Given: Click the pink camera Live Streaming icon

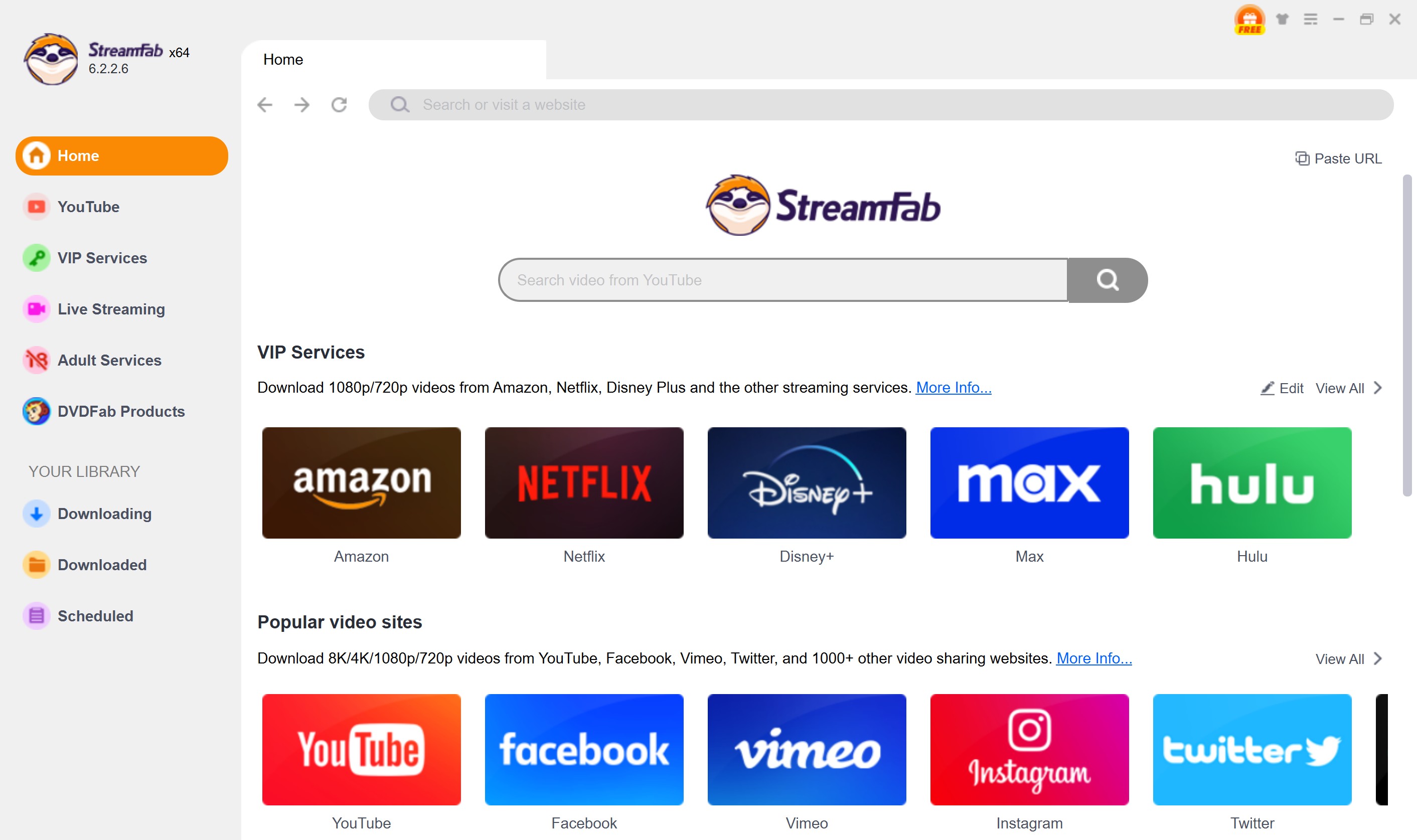Looking at the screenshot, I should click(x=37, y=309).
